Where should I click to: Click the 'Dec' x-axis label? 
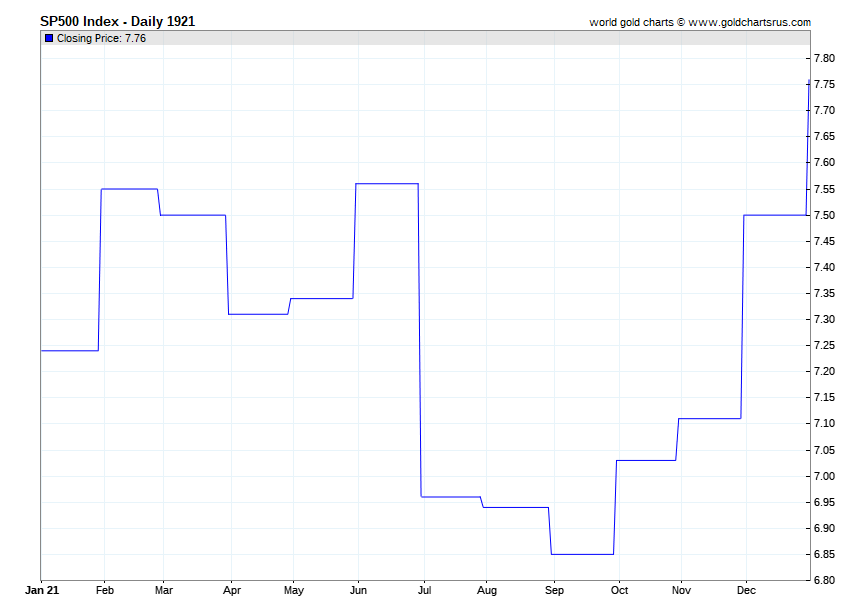click(746, 590)
